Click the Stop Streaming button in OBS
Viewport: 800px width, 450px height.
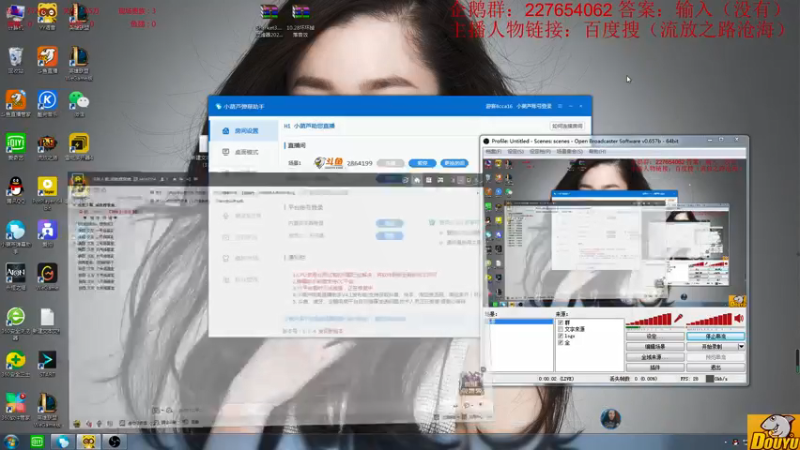pos(715,336)
